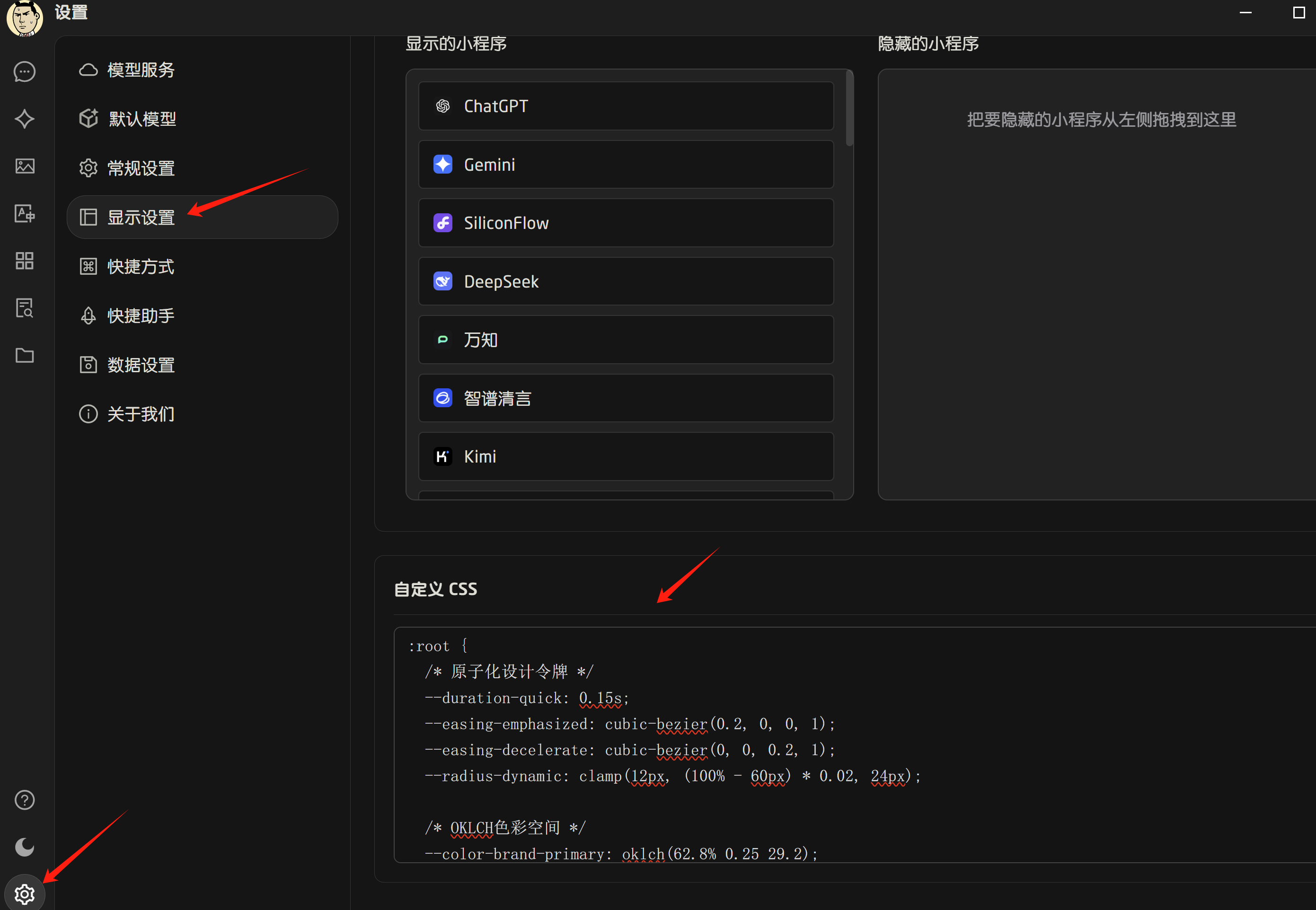Viewport: 1316px width, 910px height.
Task: Click the 万知 logo icon
Action: [x=442, y=340]
